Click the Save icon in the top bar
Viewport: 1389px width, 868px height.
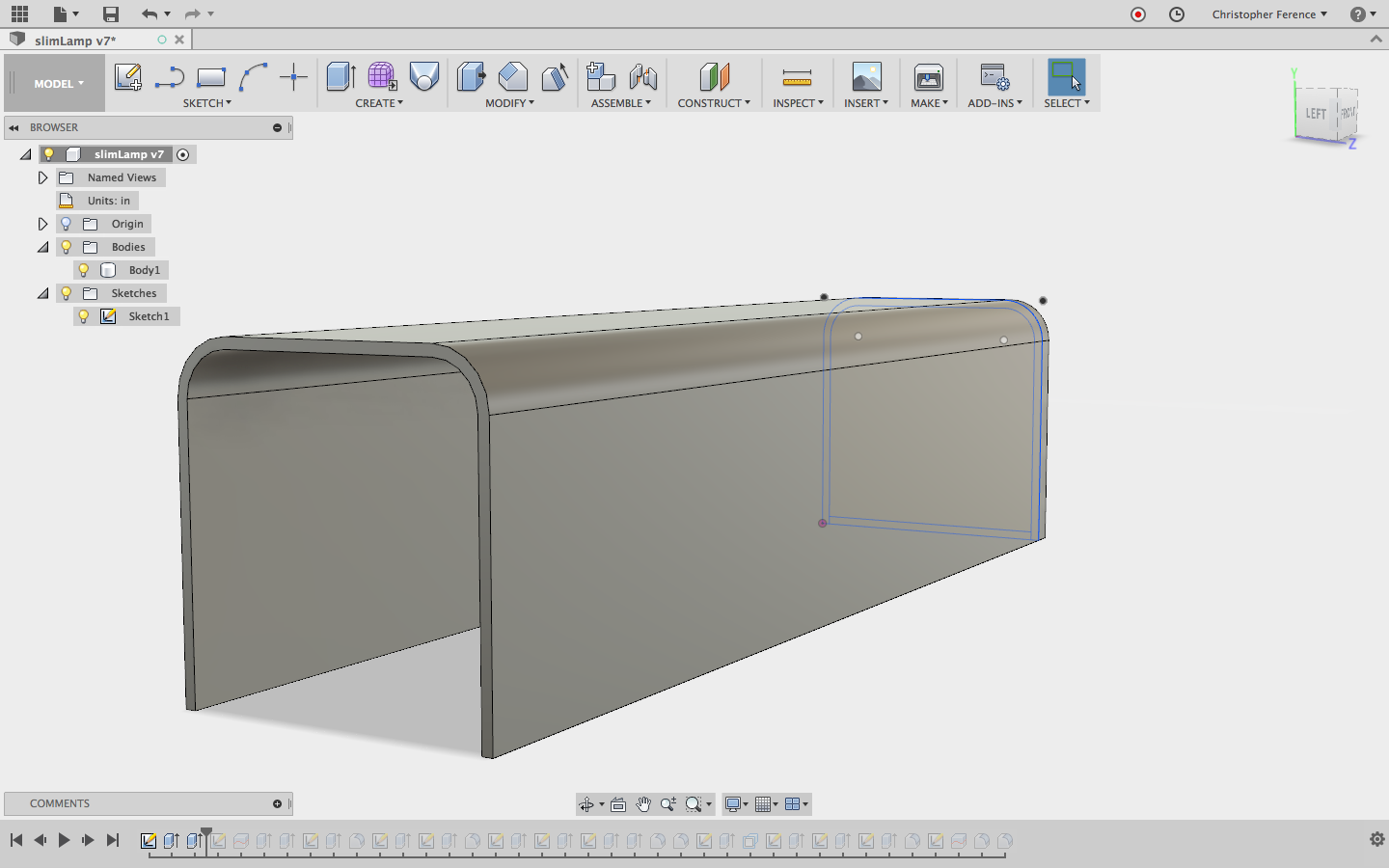click(x=111, y=14)
